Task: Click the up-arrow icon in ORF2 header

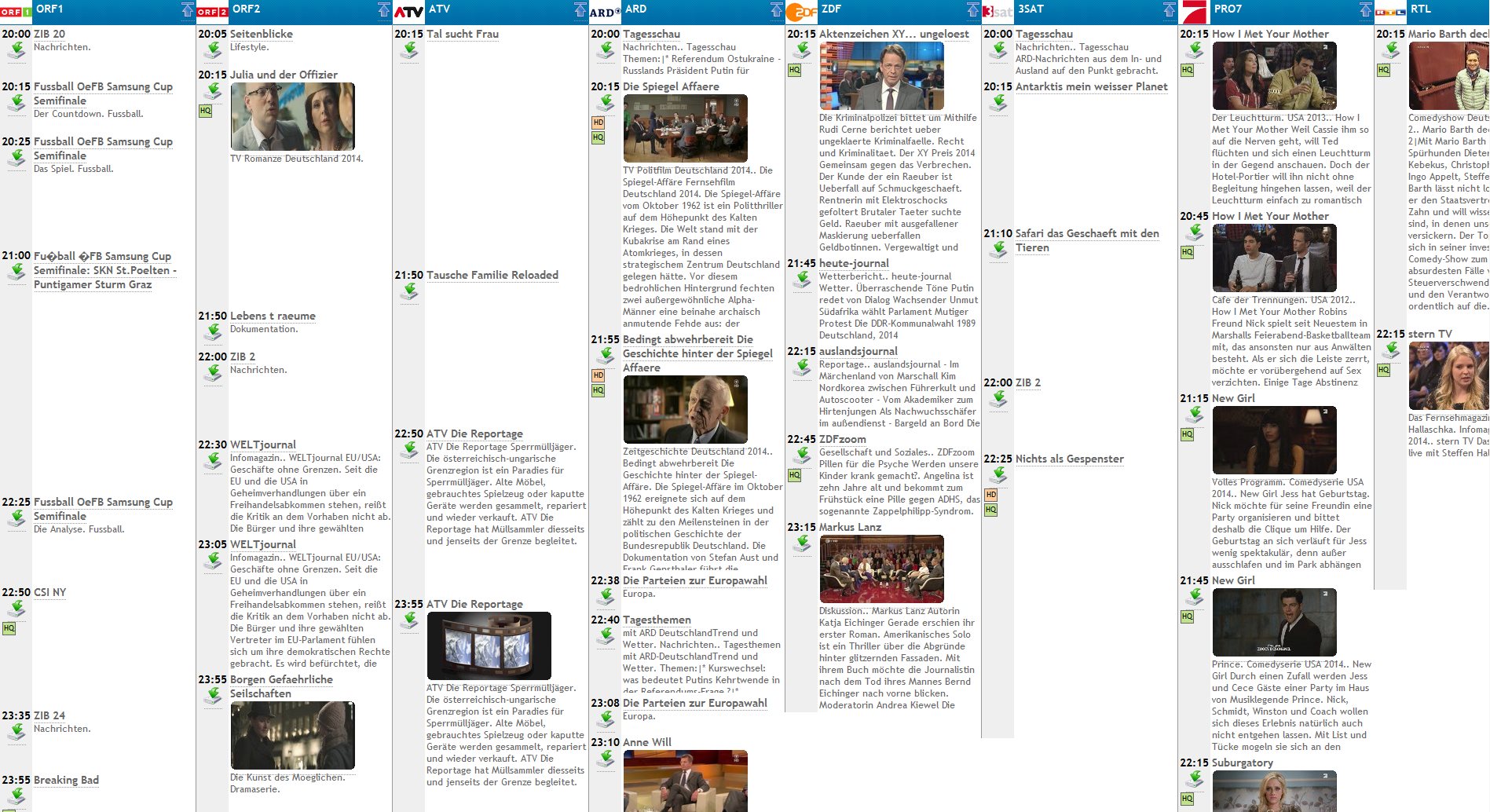Action: 383,9
